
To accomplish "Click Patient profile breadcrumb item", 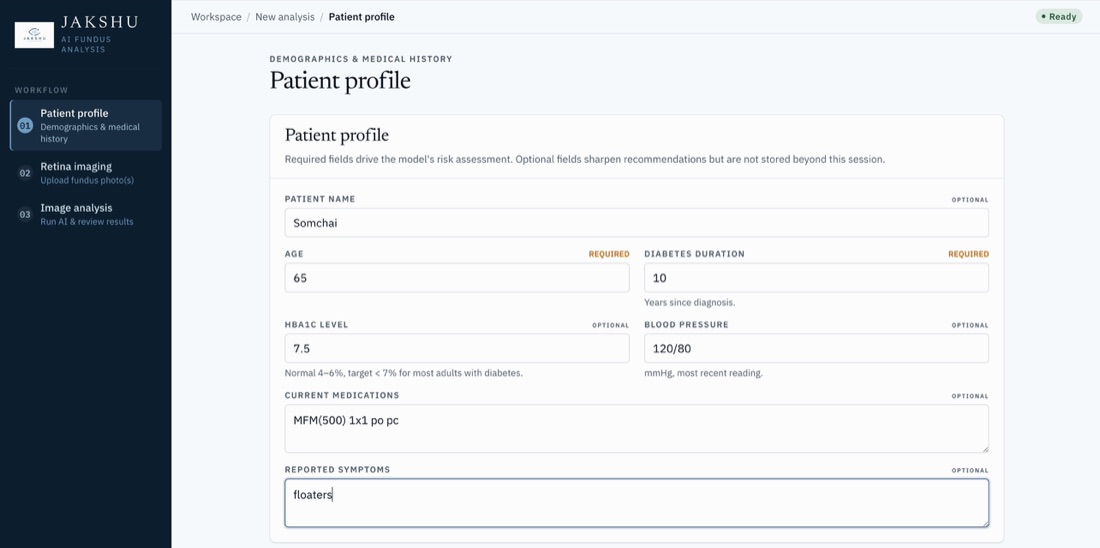I will click(361, 17).
